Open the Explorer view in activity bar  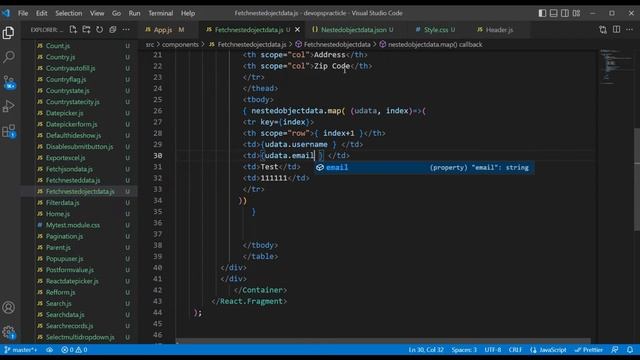[x=9, y=33]
